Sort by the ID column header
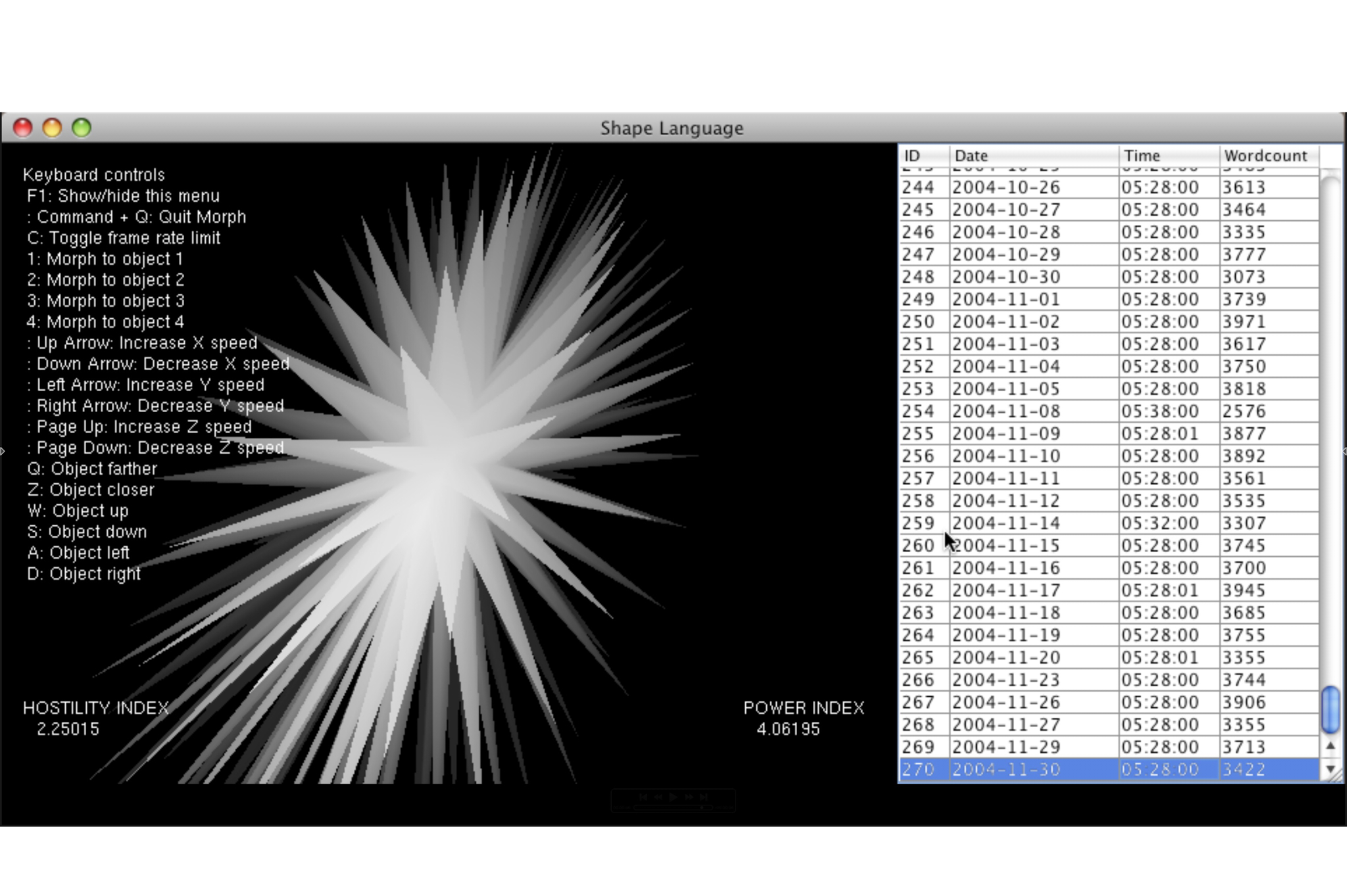1347x896 pixels. coord(923,156)
